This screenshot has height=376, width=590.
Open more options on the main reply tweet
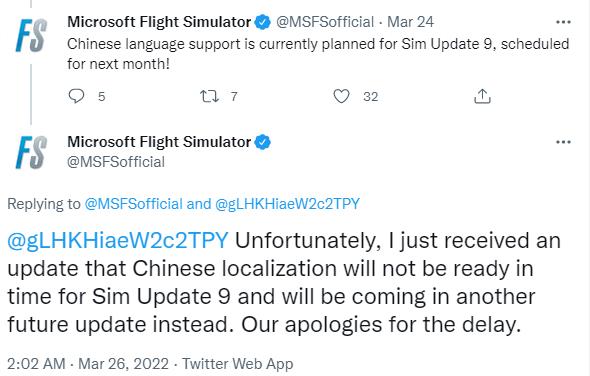pos(563,142)
